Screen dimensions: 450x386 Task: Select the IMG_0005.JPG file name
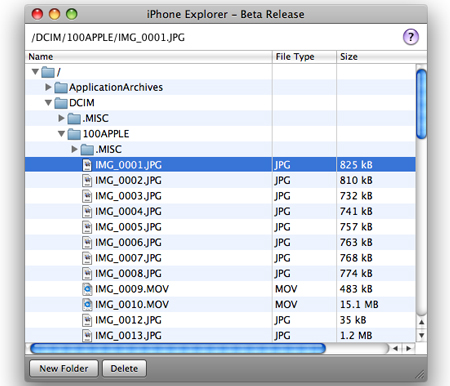pyautogui.click(x=128, y=227)
